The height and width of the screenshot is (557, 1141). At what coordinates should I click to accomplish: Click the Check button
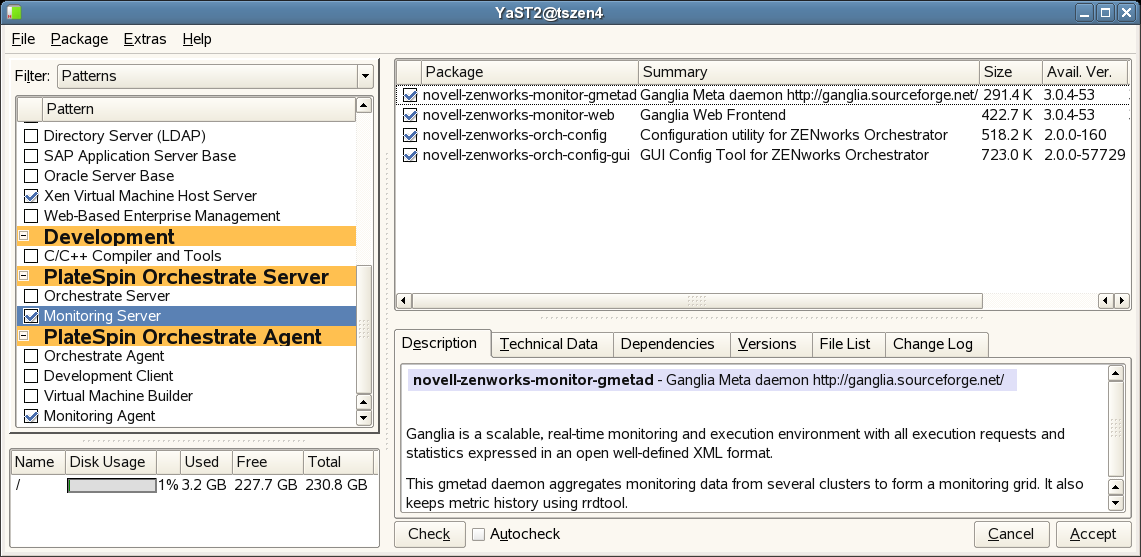(429, 534)
